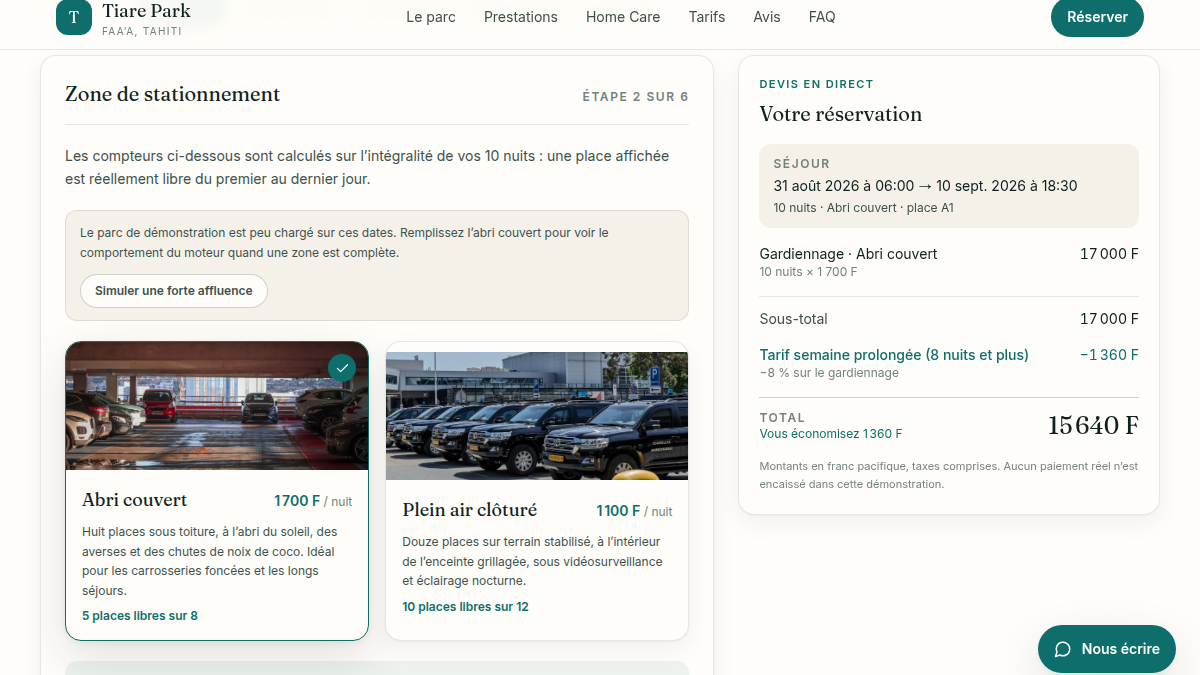
Task: Click the 10 nuits × 1 700 F detail
Action: pyautogui.click(x=808, y=272)
